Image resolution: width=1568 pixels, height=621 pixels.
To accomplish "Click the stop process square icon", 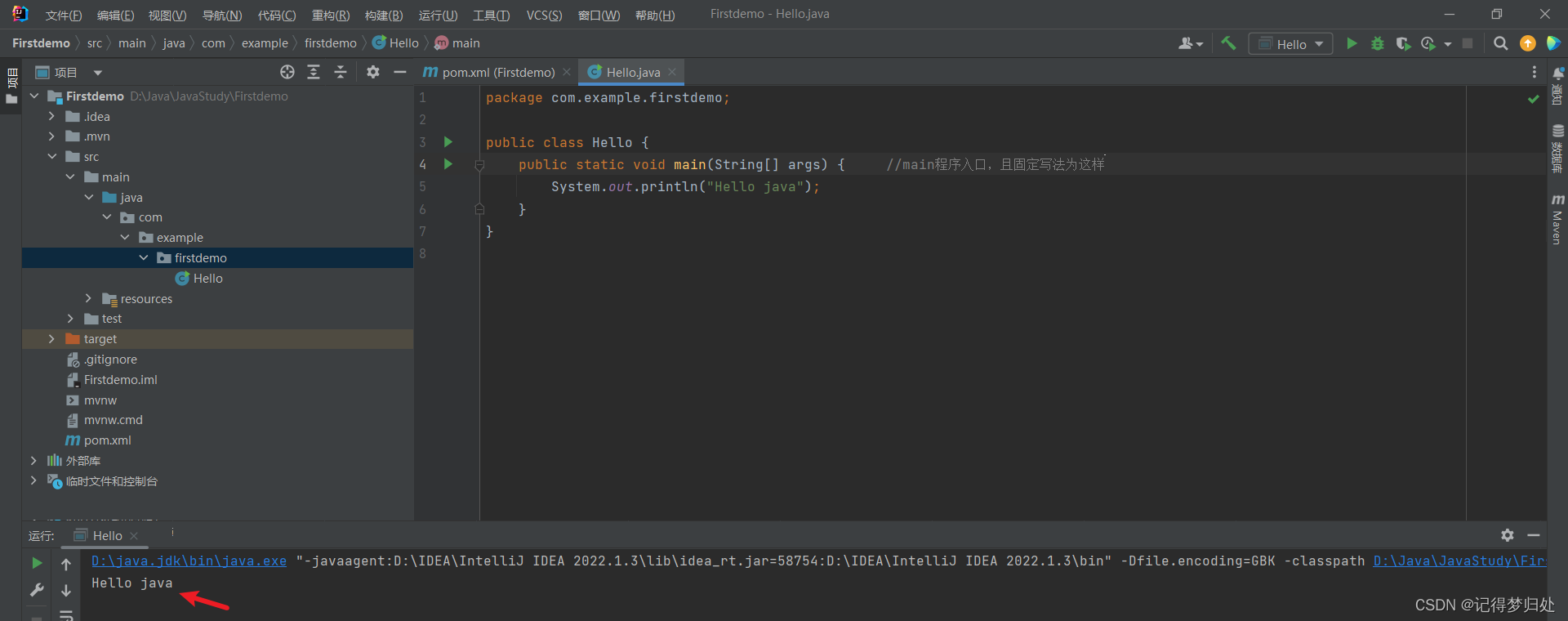I will click(1468, 43).
